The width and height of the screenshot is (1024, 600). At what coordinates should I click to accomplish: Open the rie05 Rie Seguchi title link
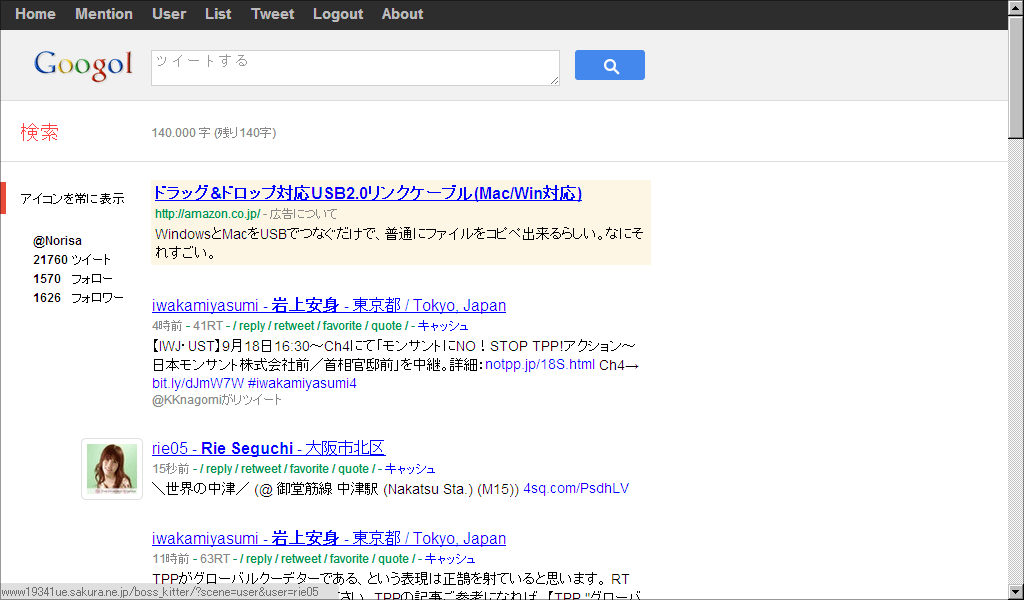tap(268, 448)
